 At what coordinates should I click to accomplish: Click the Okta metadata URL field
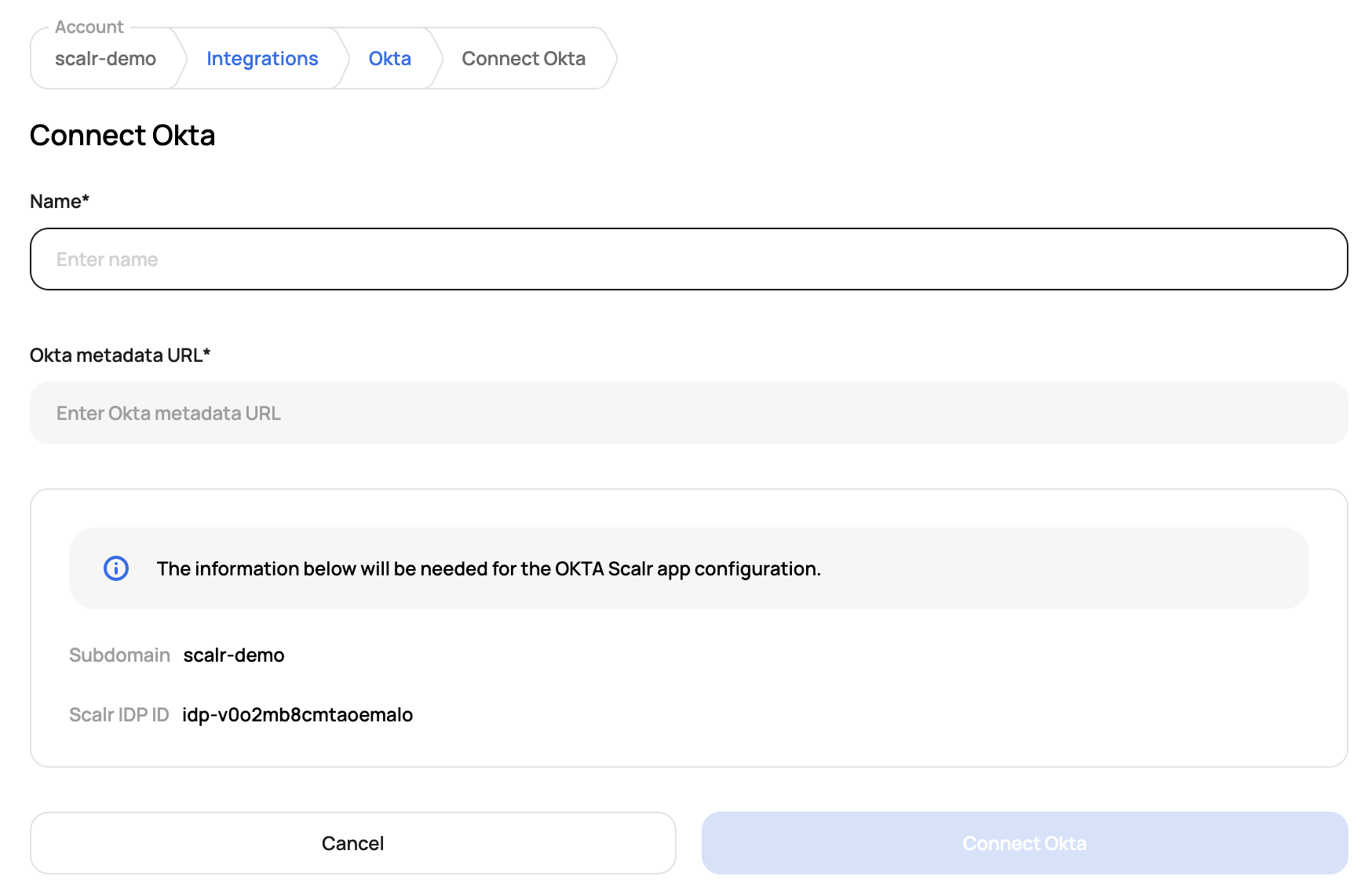[689, 413]
